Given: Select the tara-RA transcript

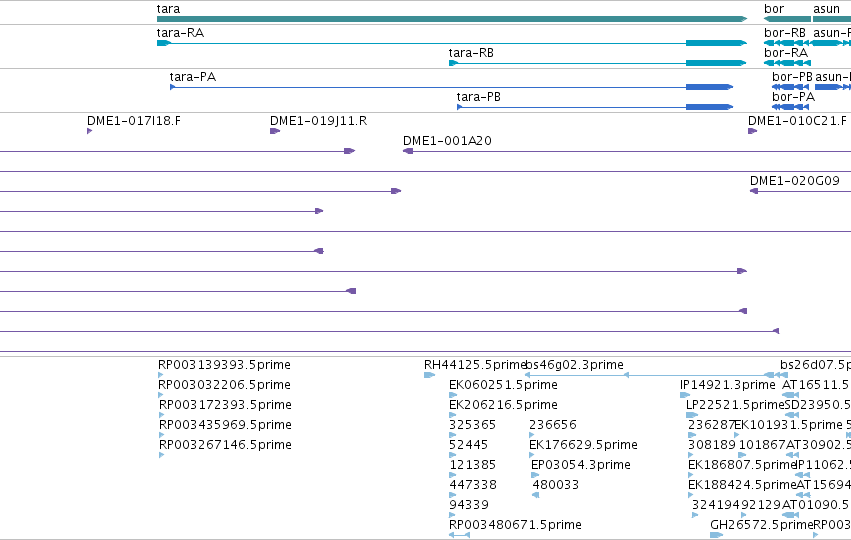Looking at the screenshot, I should click(x=452, y=43).
